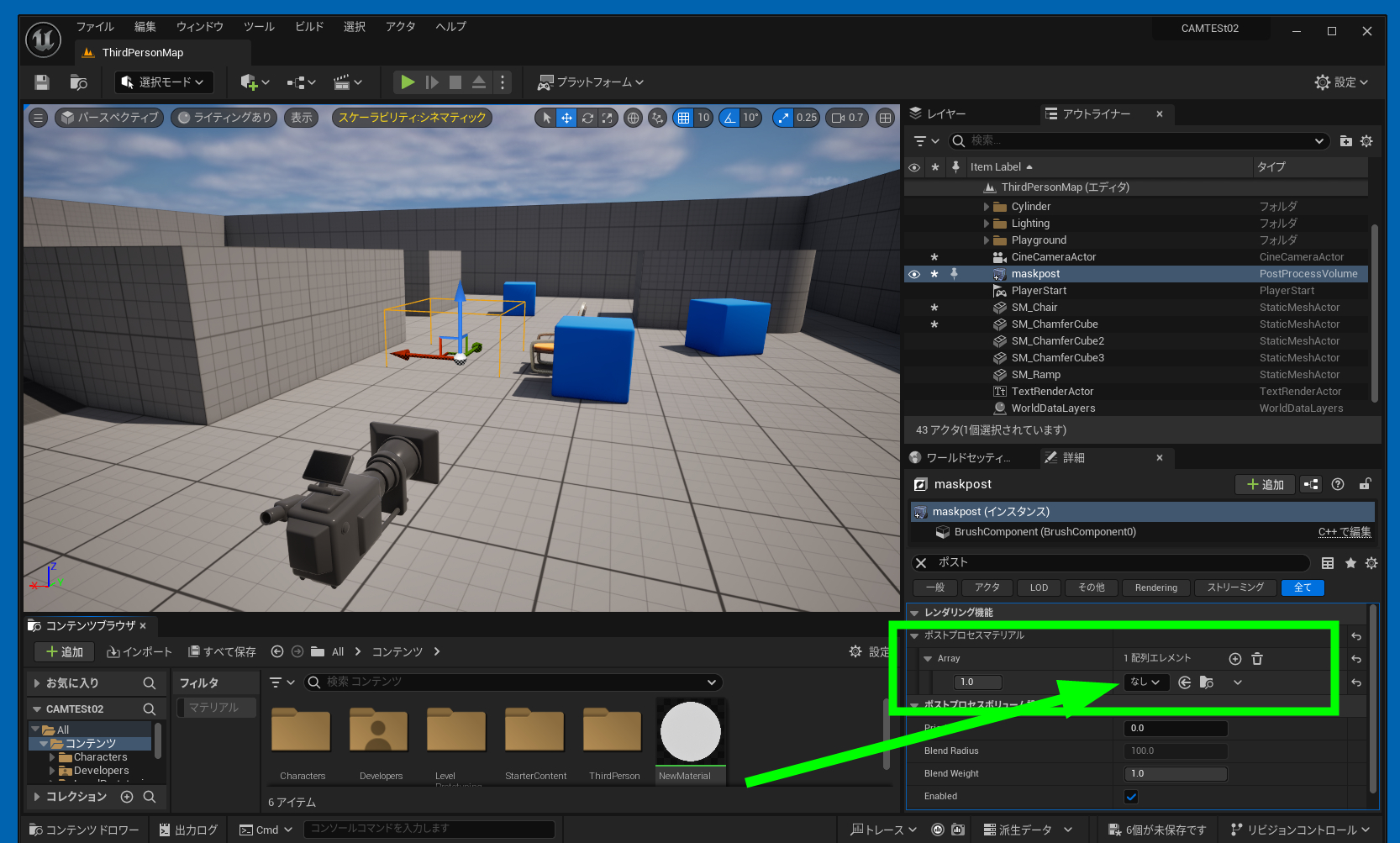
Task: Click the インポート button in content browser
Action: 139,652
